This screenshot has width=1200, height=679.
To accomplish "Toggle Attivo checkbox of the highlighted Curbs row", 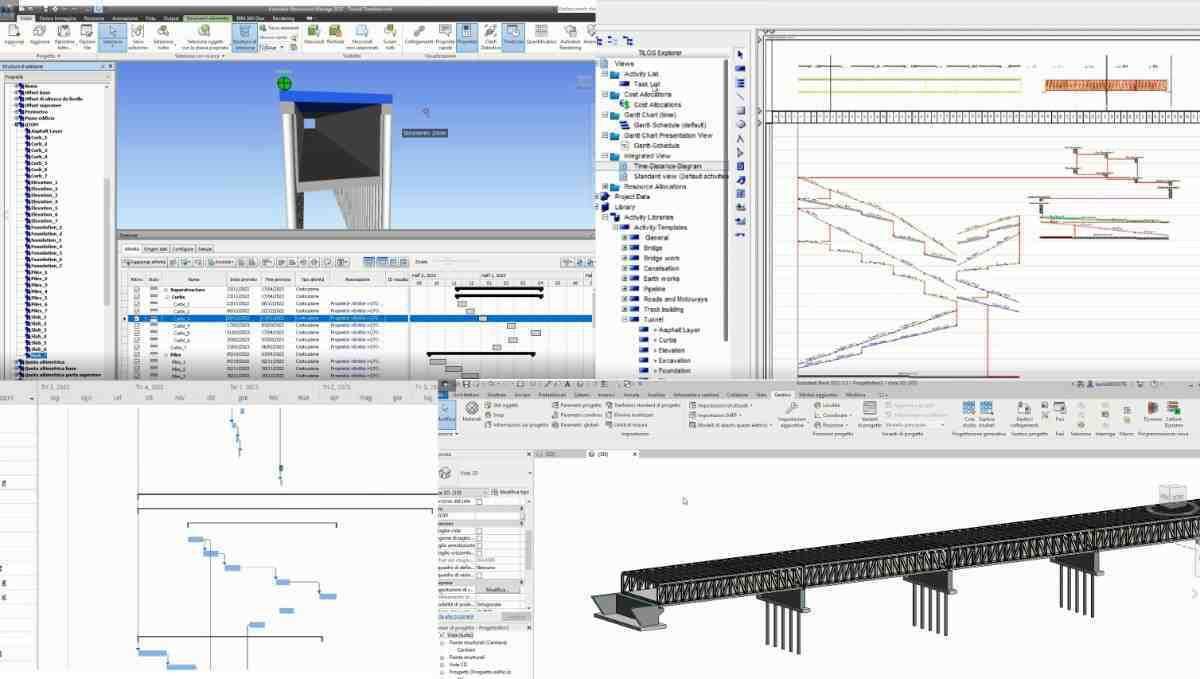I will pyautogui.click(x=137, y=319).
